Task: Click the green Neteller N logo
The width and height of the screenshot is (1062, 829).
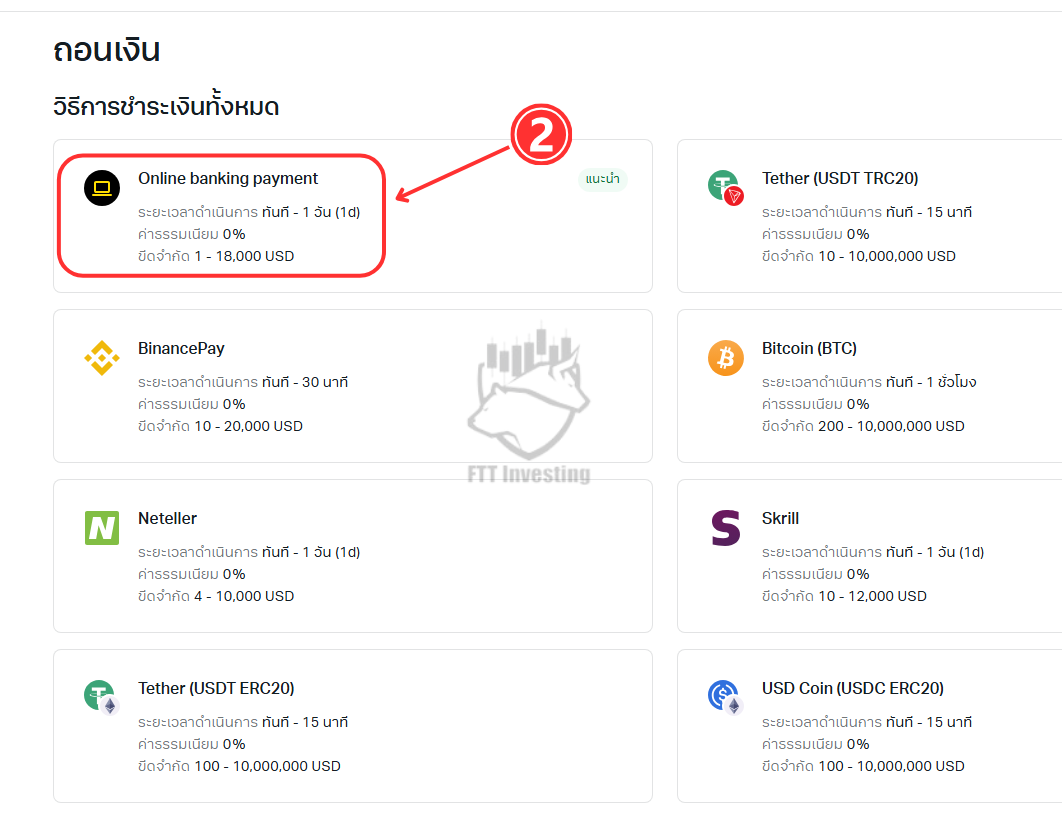Action: click(x=102, y=528)
